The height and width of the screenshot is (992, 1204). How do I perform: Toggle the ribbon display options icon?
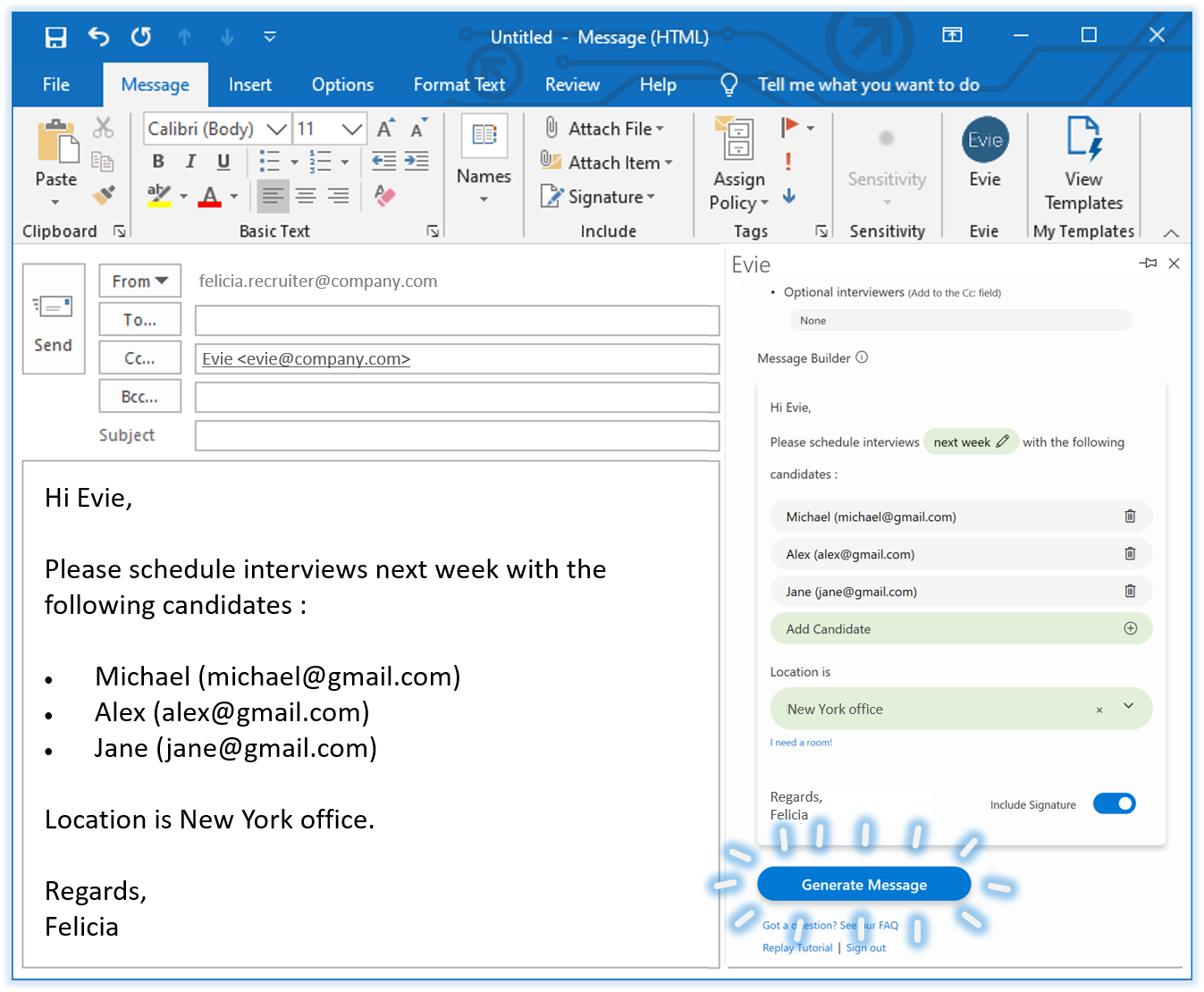(953, 35)
